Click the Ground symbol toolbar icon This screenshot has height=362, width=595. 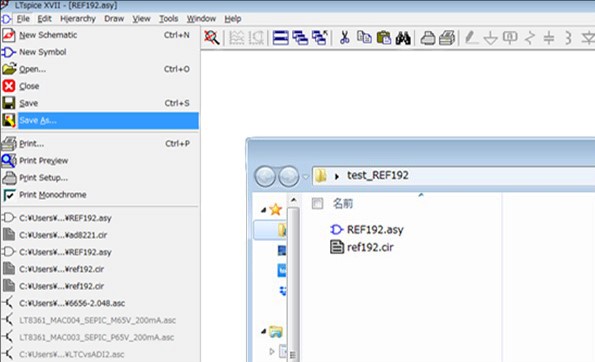[x=490, y=38]
